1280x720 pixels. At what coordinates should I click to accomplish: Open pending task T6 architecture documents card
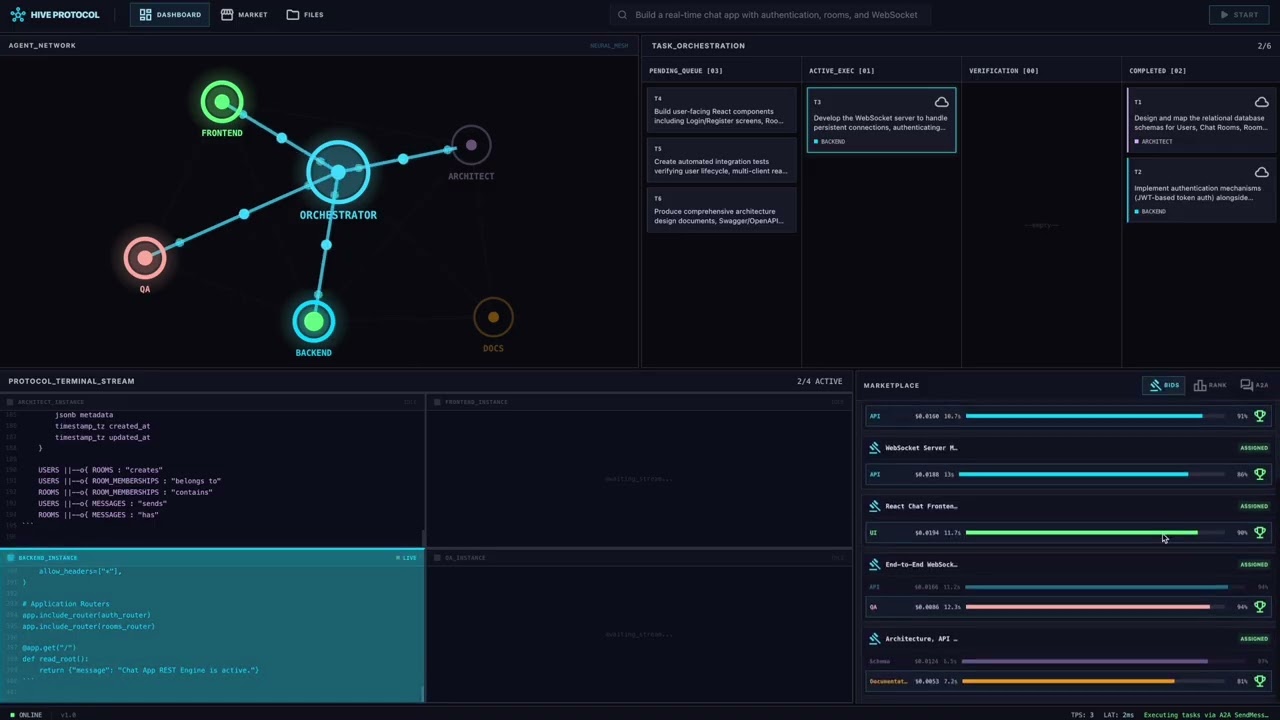pos(721,210)
